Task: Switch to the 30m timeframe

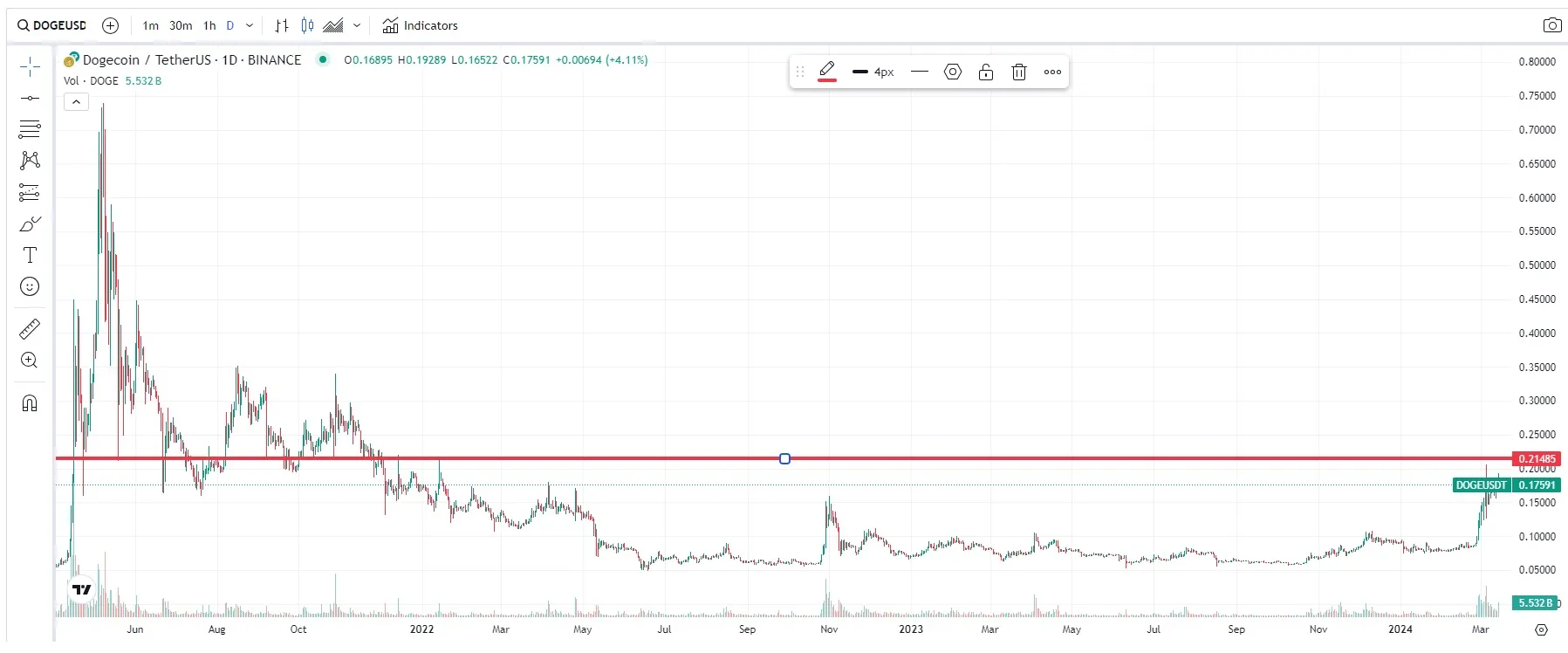Action: click(x=181, y=25)
